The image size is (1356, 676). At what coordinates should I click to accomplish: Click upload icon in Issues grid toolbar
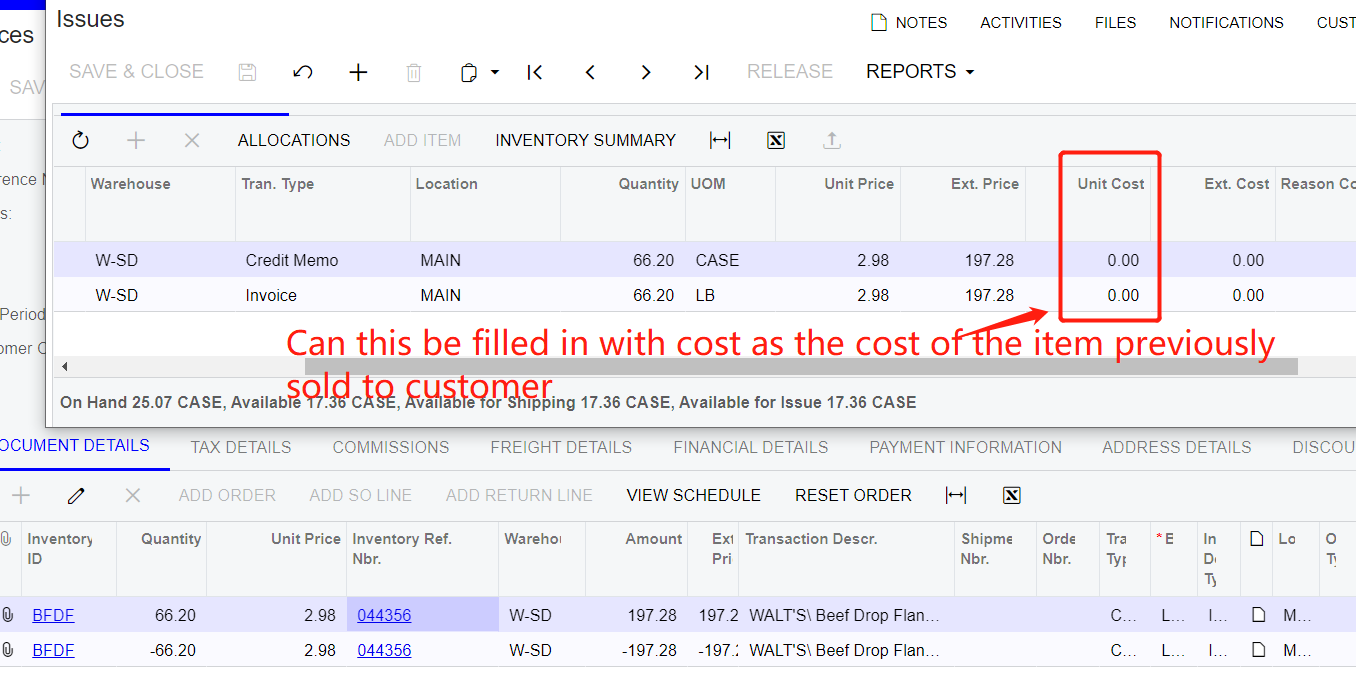(x=831, y=141)
